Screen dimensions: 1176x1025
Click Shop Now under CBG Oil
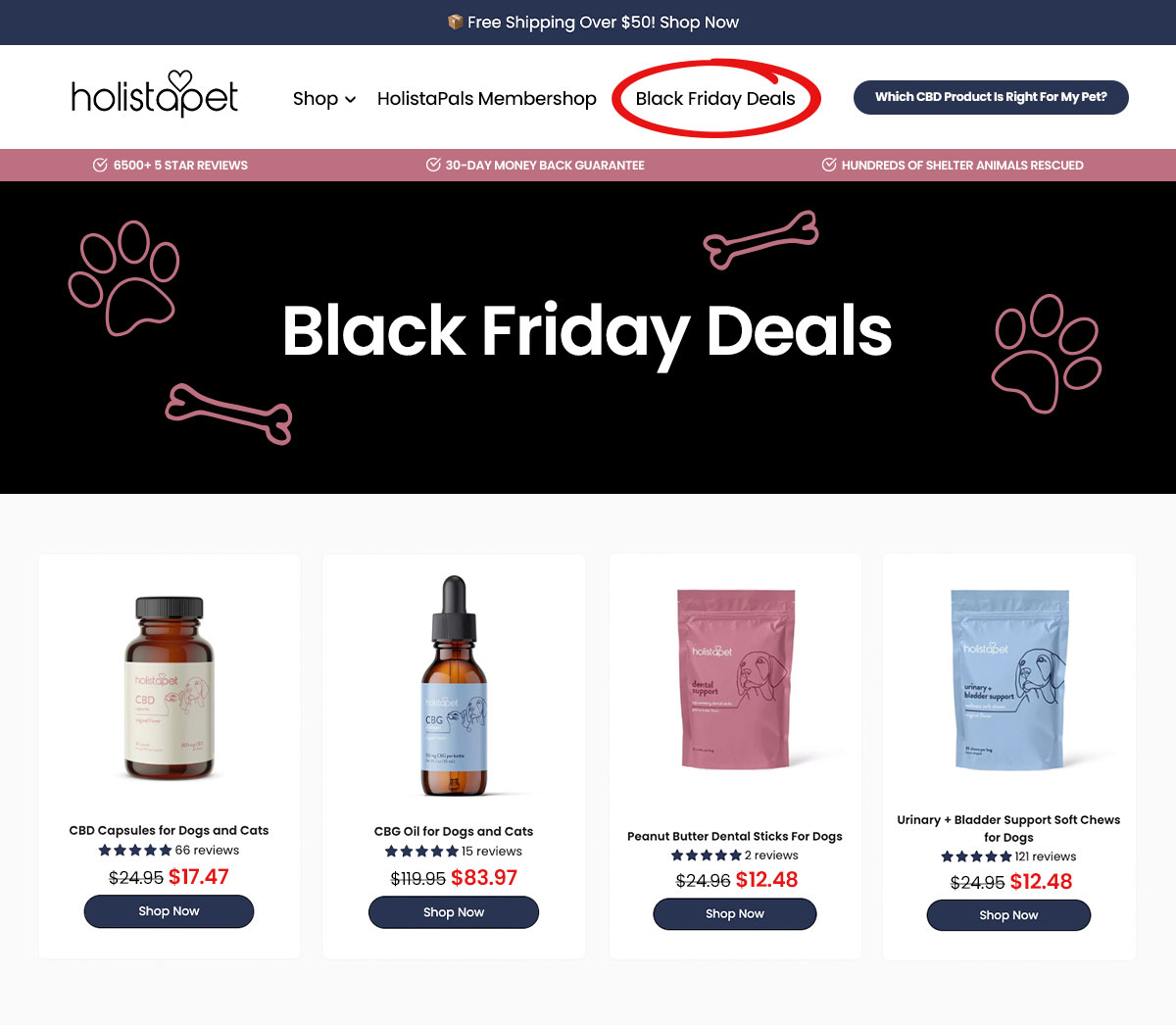(454, 912)
